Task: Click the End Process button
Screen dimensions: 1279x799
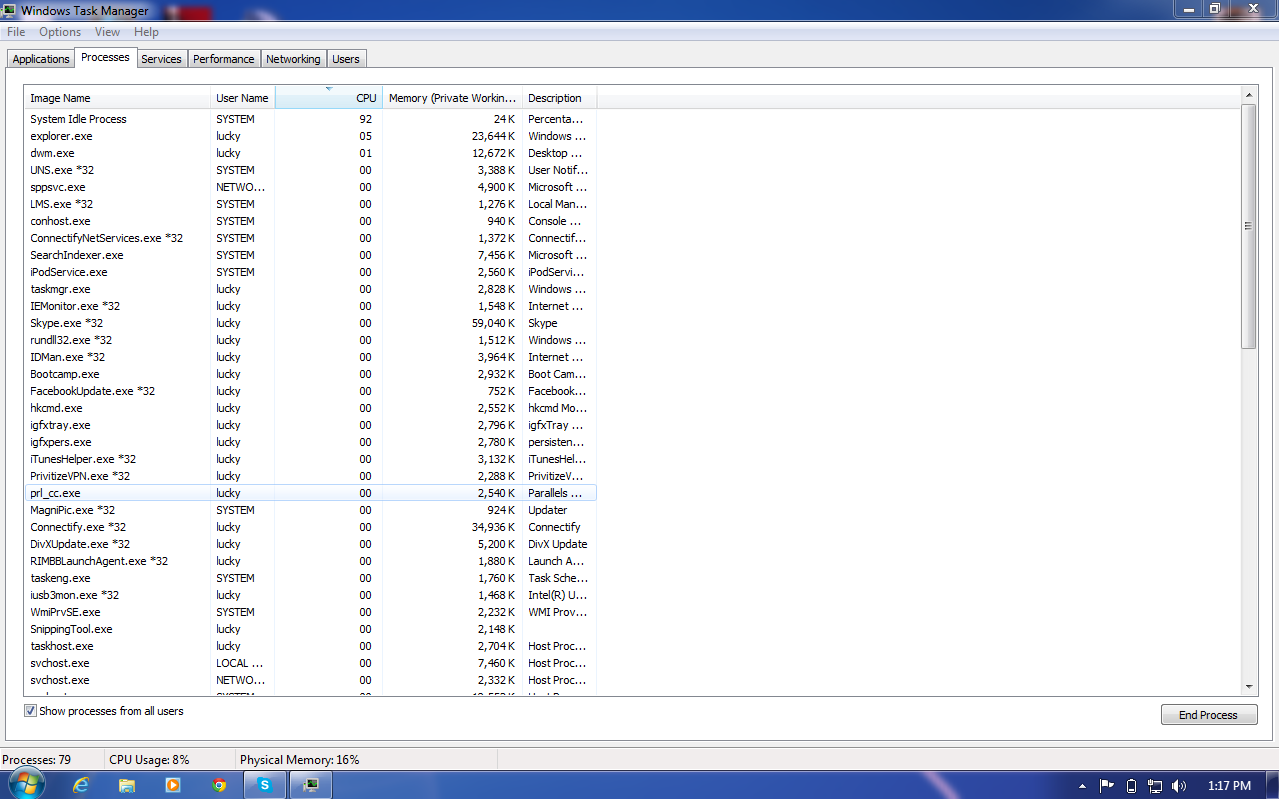Action: coord(1208,715)
